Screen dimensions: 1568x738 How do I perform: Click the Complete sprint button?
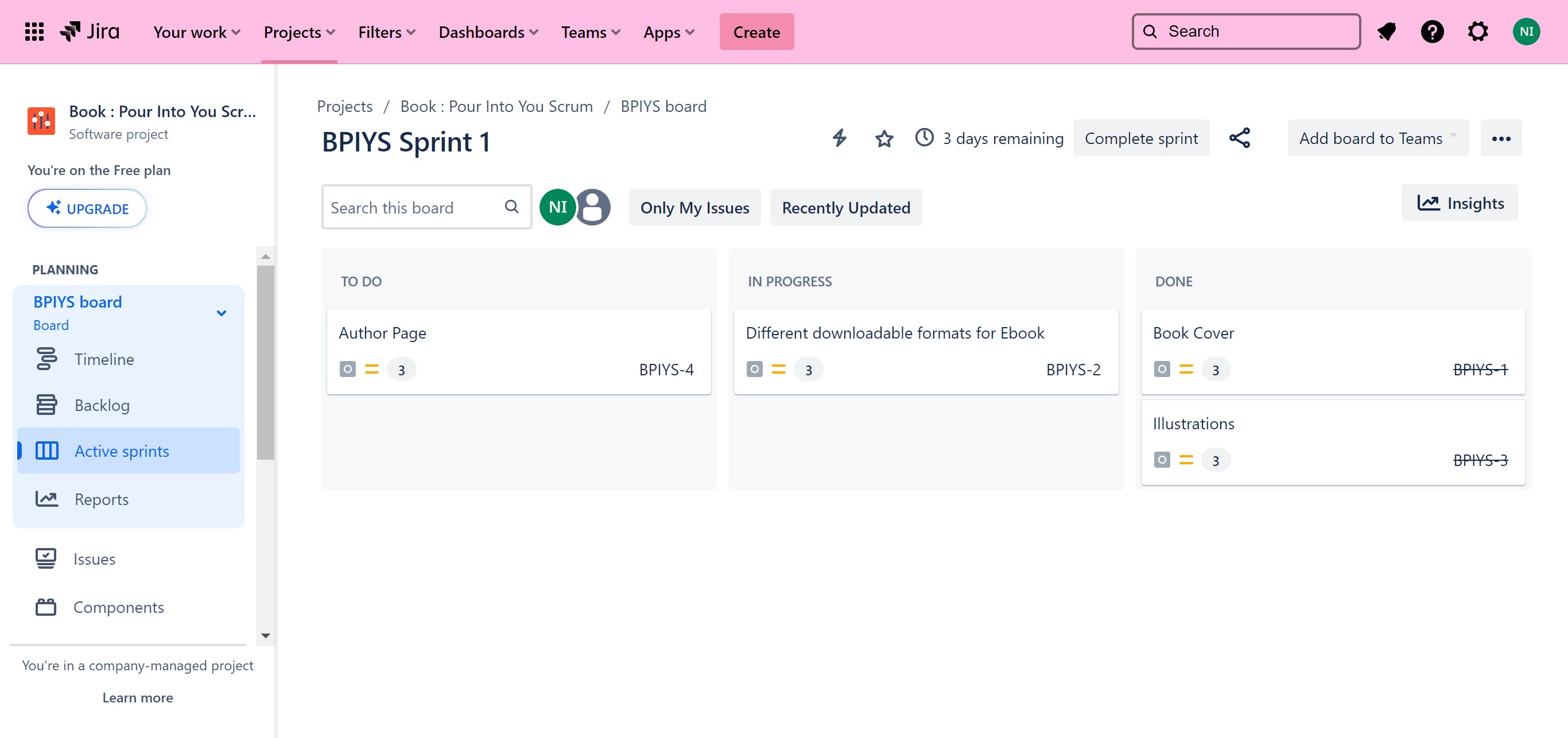(x=1140, y=139)
